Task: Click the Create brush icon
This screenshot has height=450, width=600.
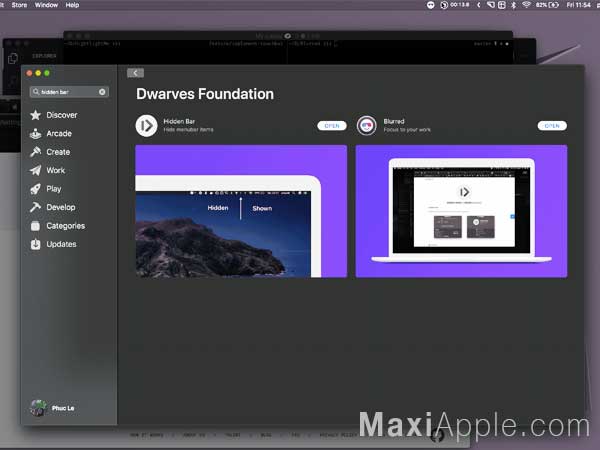Action: pyautogui.click(x=36, y=152)
